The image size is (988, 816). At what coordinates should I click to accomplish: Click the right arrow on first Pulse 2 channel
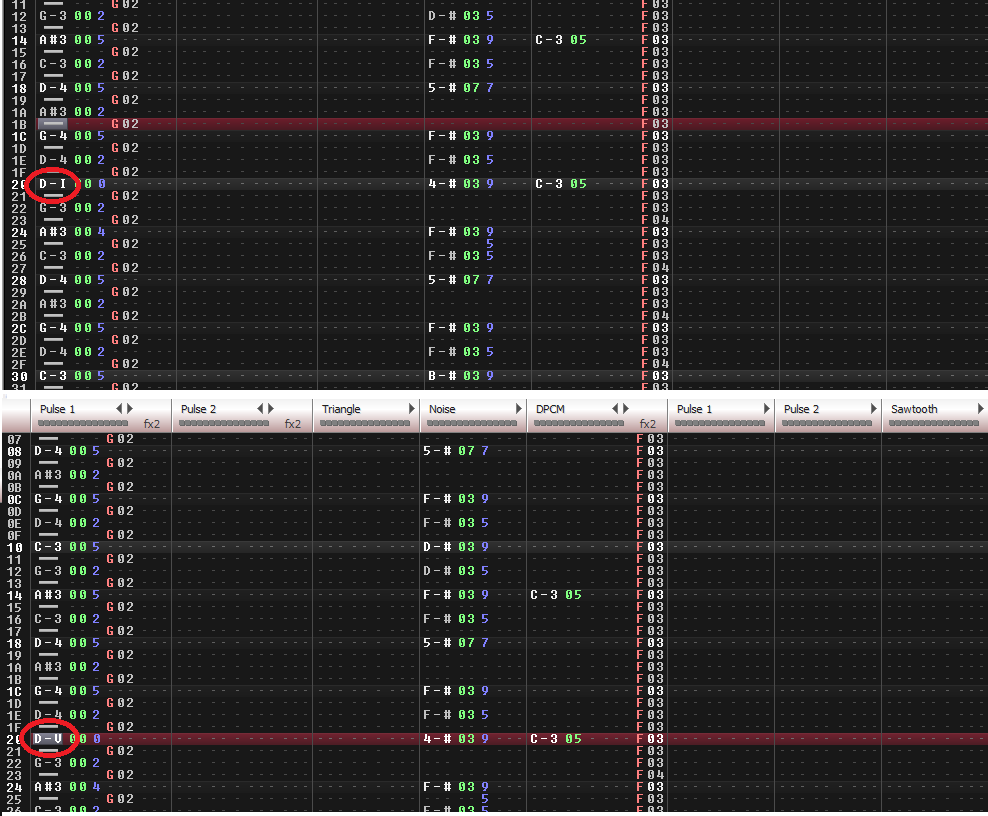click(271, 409)
